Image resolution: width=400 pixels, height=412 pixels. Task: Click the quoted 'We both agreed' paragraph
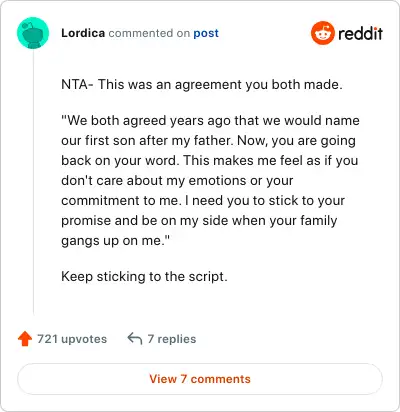(x=210, y=180)
